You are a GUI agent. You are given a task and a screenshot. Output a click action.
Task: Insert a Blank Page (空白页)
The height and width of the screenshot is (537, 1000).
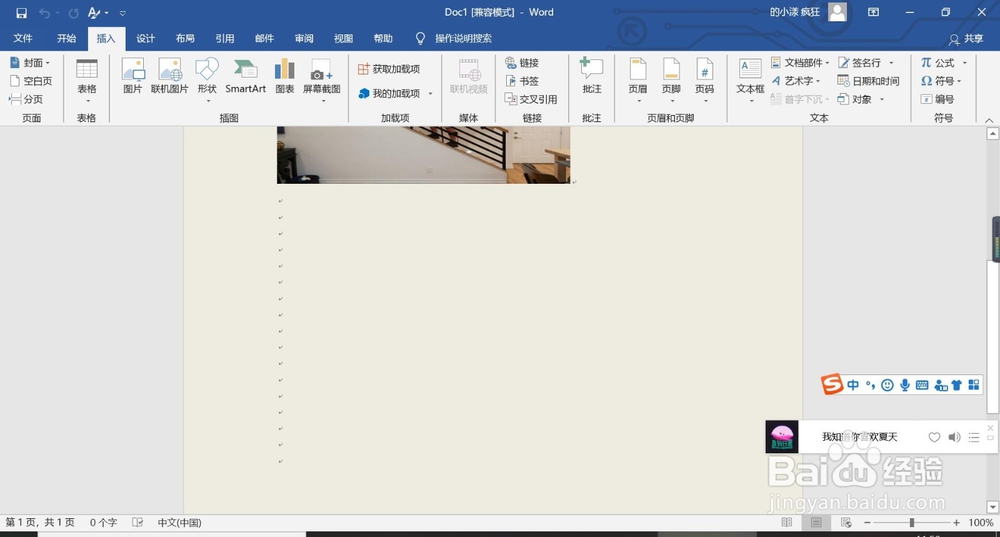pyautogui.click(x=31, y=81)
